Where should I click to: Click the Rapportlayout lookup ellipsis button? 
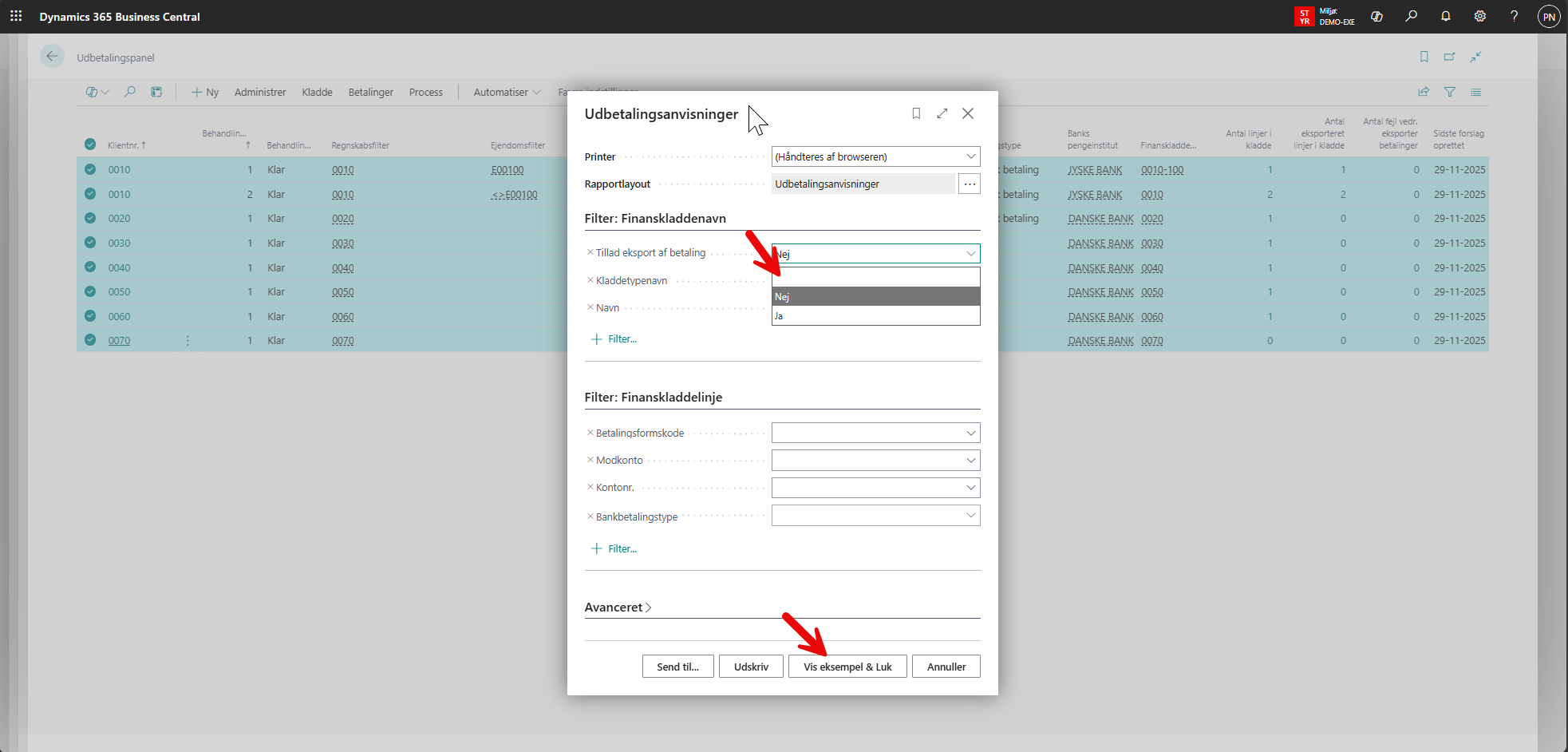[x=969, y=184]
